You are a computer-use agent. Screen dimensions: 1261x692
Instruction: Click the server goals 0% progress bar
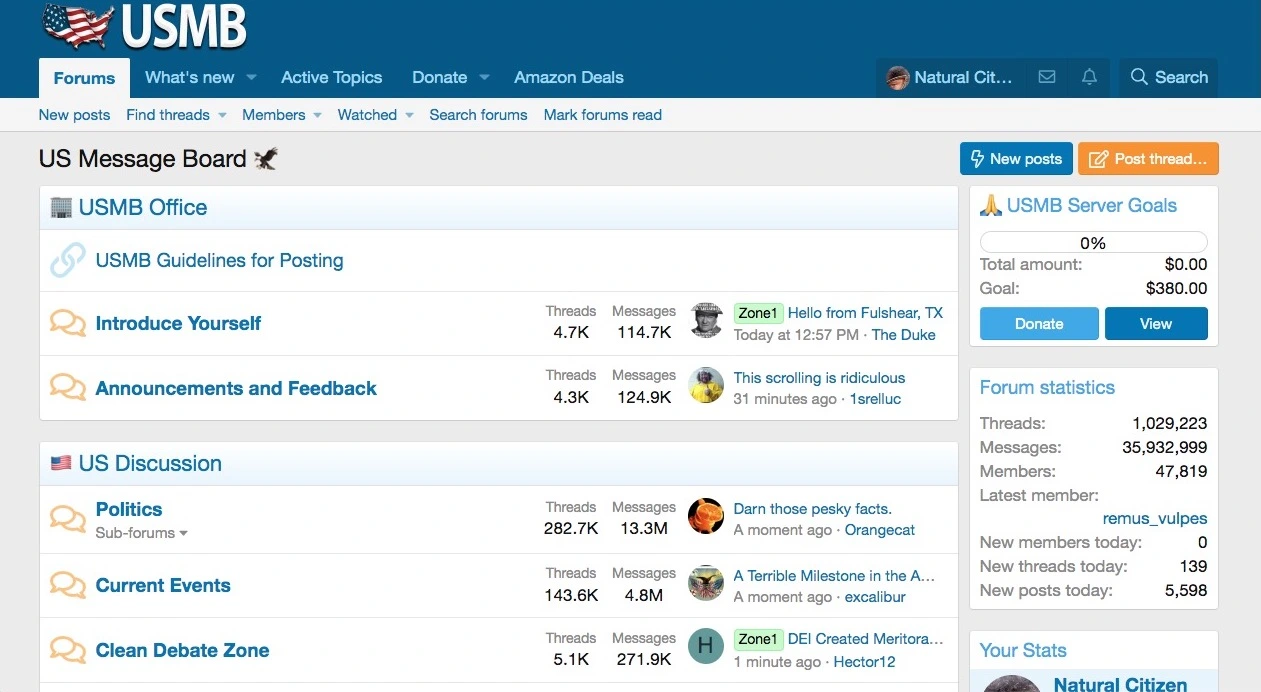click(x=1093, y=243)
